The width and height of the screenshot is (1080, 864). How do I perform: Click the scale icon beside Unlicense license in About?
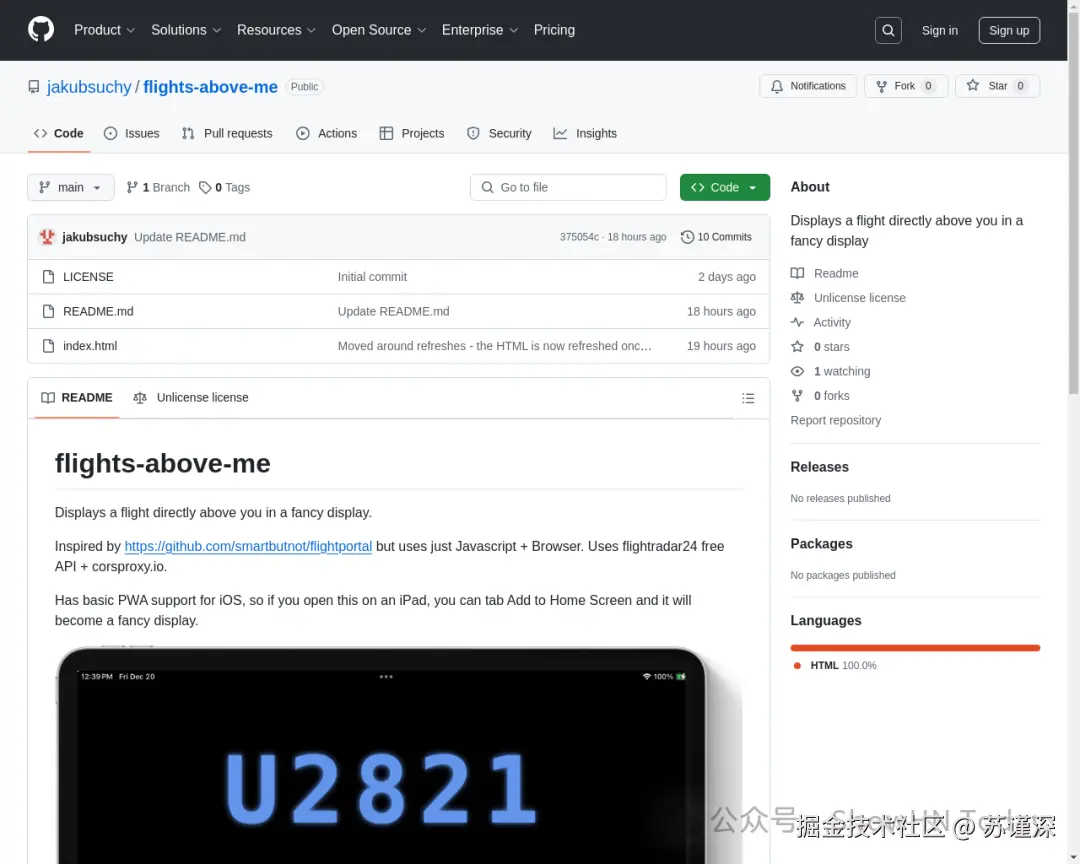797,298
